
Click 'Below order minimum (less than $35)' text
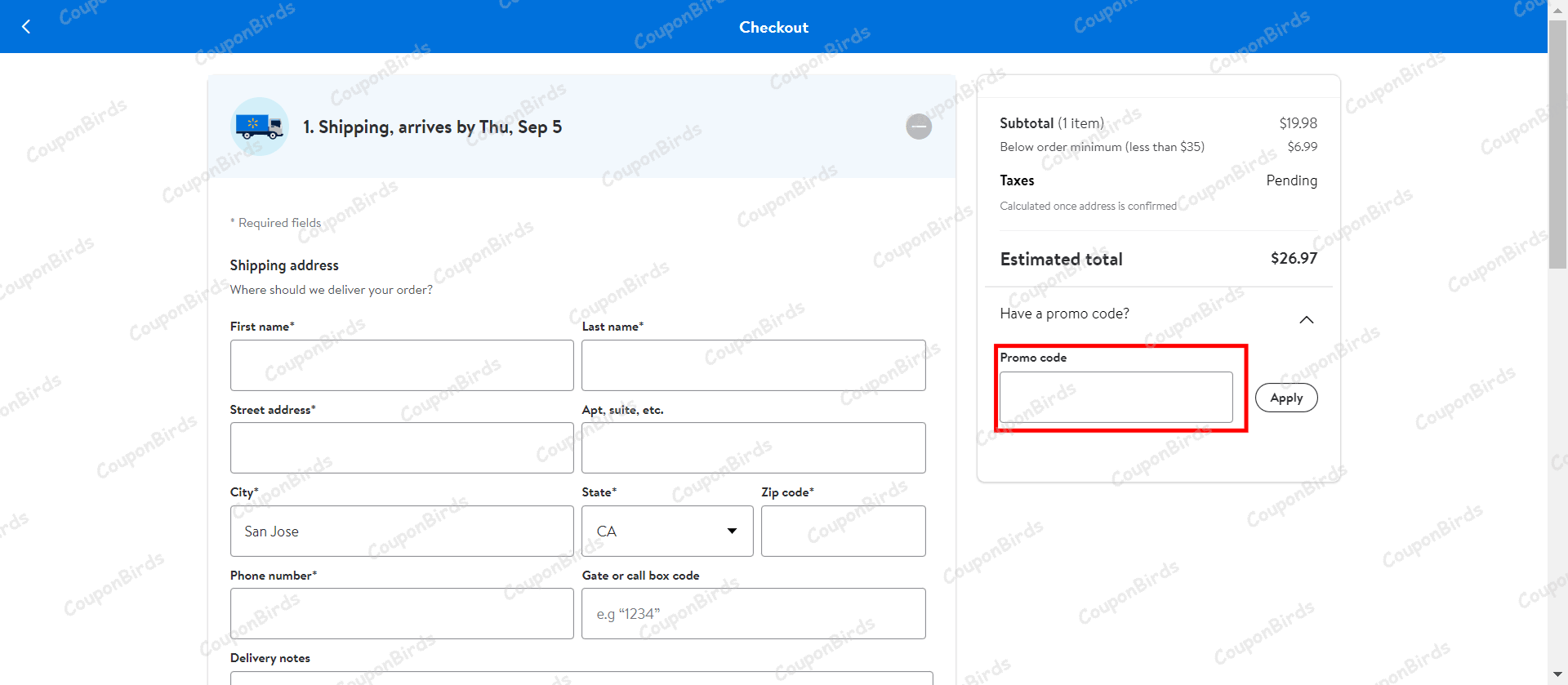pyautogui.click(x=1102, y=147)
